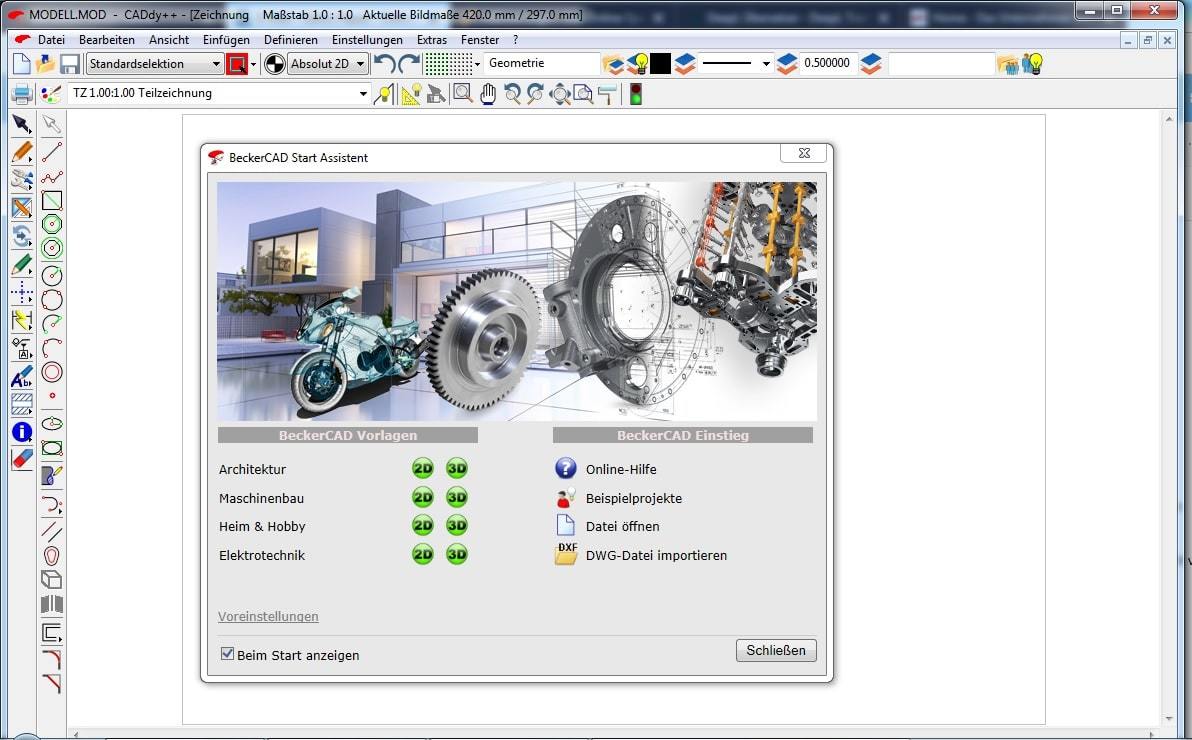Open the Absolut 2D coordinate dropdown
Screen dimensions: 1192x740
click(360, 64)
